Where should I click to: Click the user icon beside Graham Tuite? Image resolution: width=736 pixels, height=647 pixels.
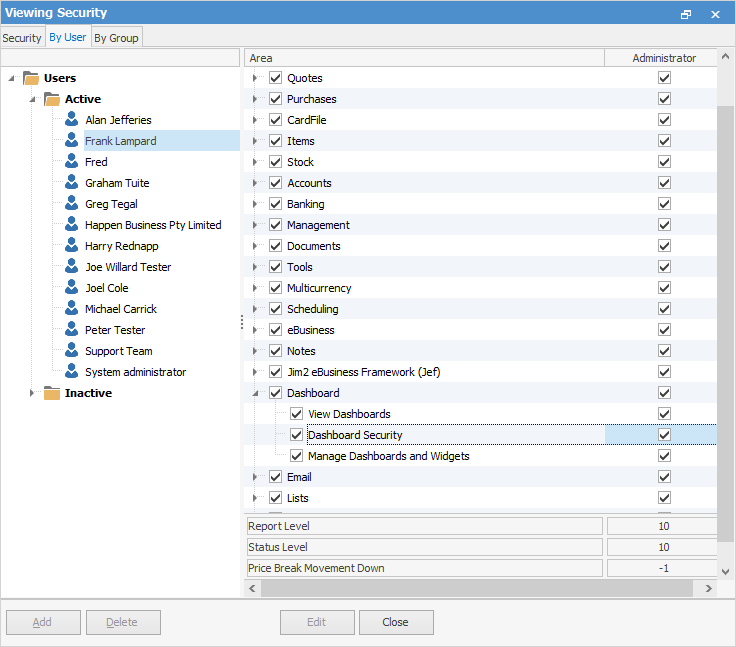click(x=71, y=183)
